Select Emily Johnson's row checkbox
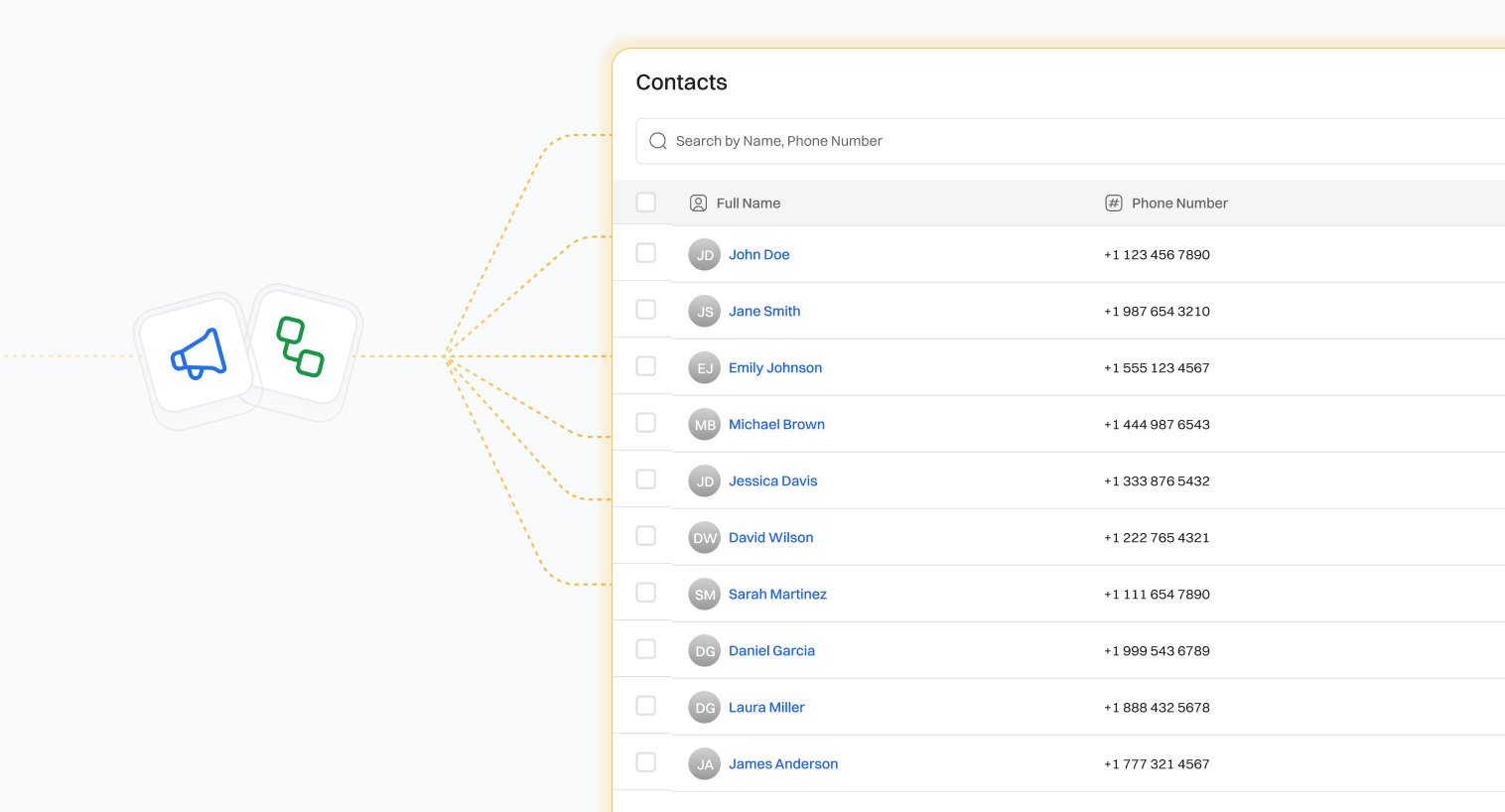Screen dimensions: 1505x812 [646, 366]
